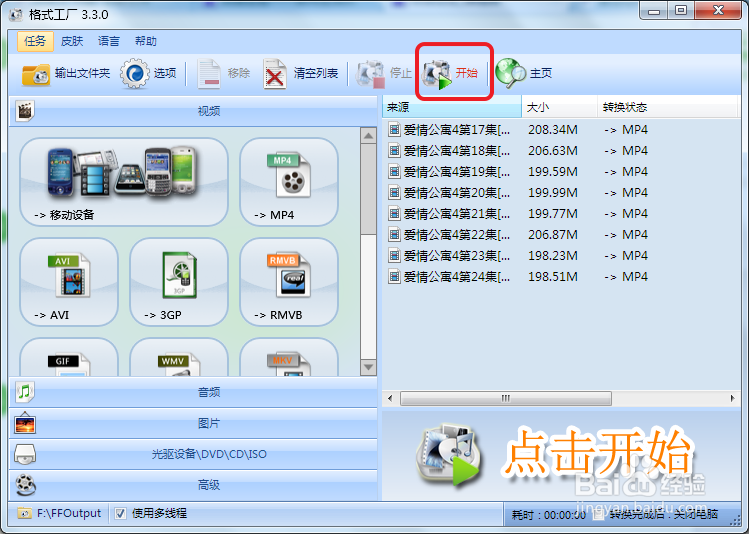Open the 语言 language menu
Screen dimensions: 749x534
pos(108,41)
